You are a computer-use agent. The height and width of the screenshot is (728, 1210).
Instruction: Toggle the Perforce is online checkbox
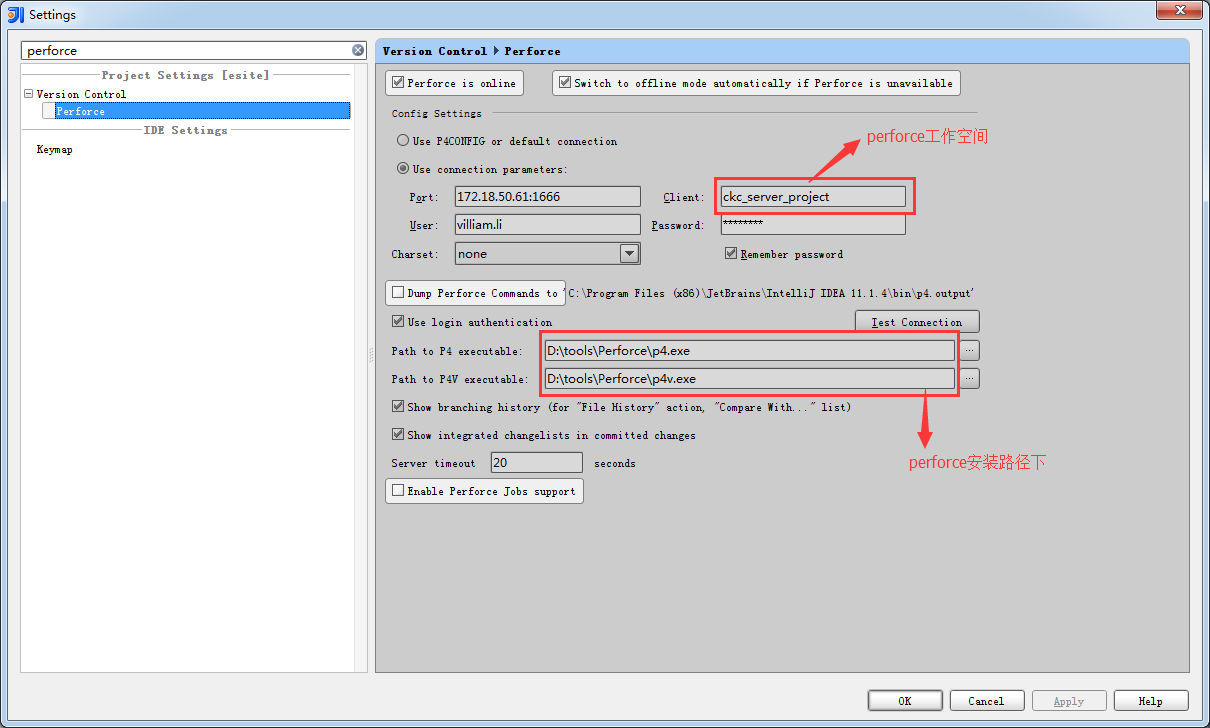(x=398, y=83)
